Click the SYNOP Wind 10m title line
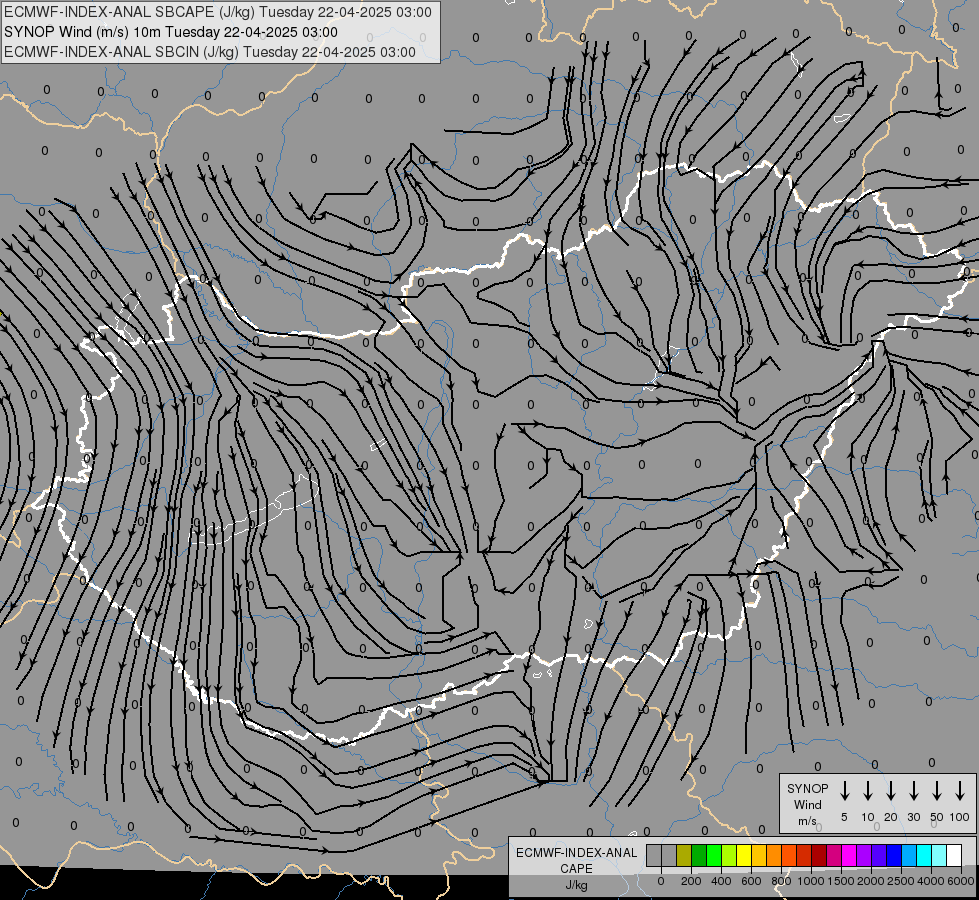Screen dimensions: 979x900 pyautogui.click(x=171, y=32)
